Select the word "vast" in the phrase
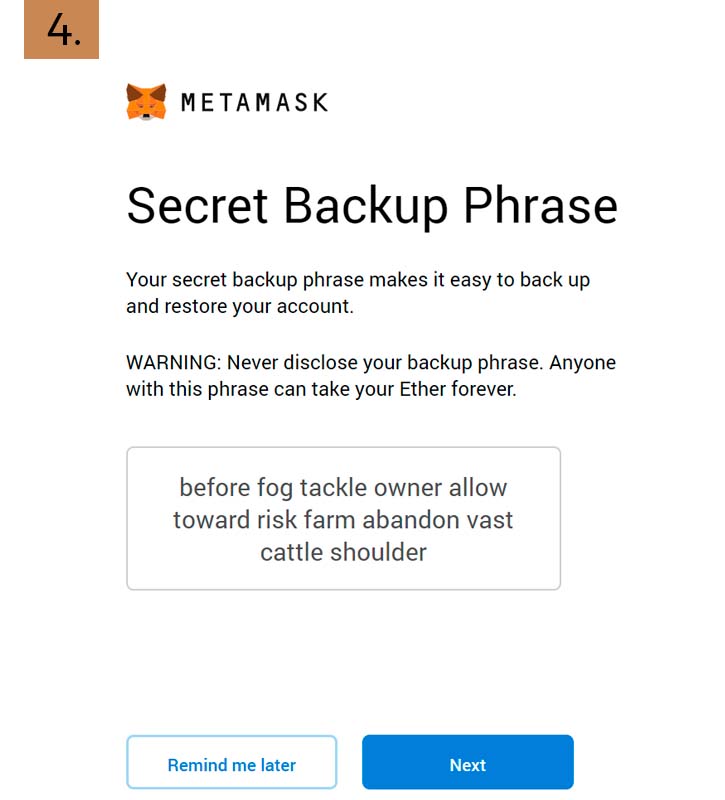The width and height of the screenshot is (725, 800). (490, 520)
